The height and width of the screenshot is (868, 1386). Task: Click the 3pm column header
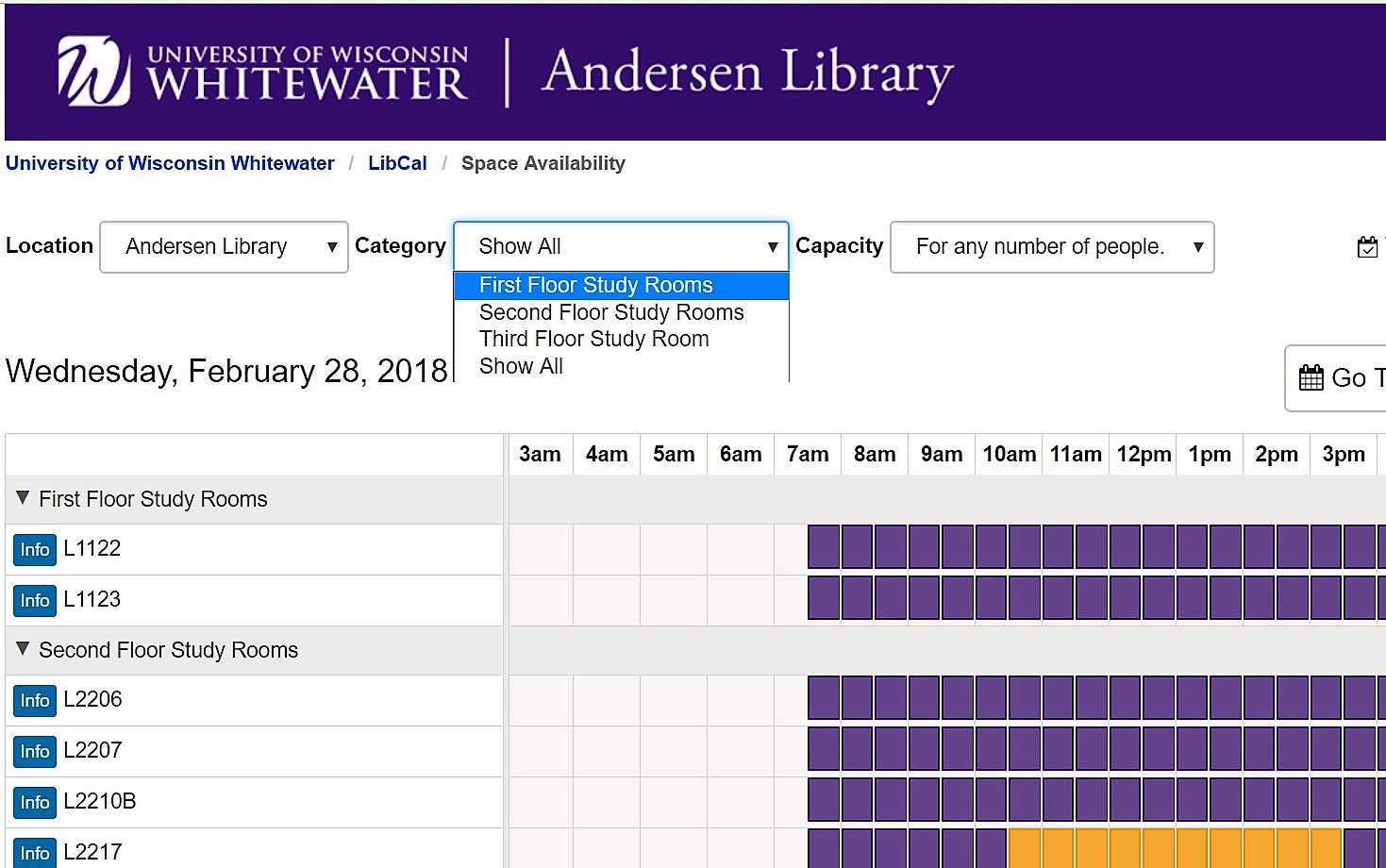pyautogui.click(x=1344, y=454)
